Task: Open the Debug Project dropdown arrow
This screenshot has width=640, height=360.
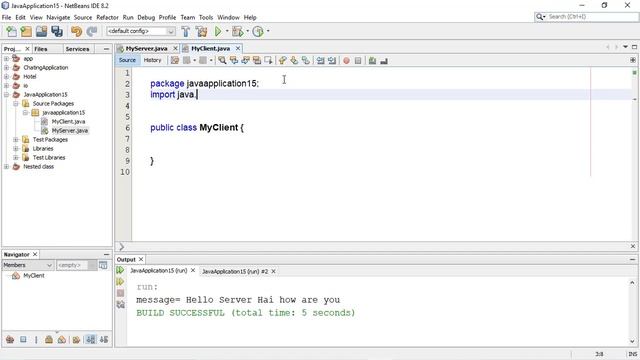Action: click(x=247, y=31)
